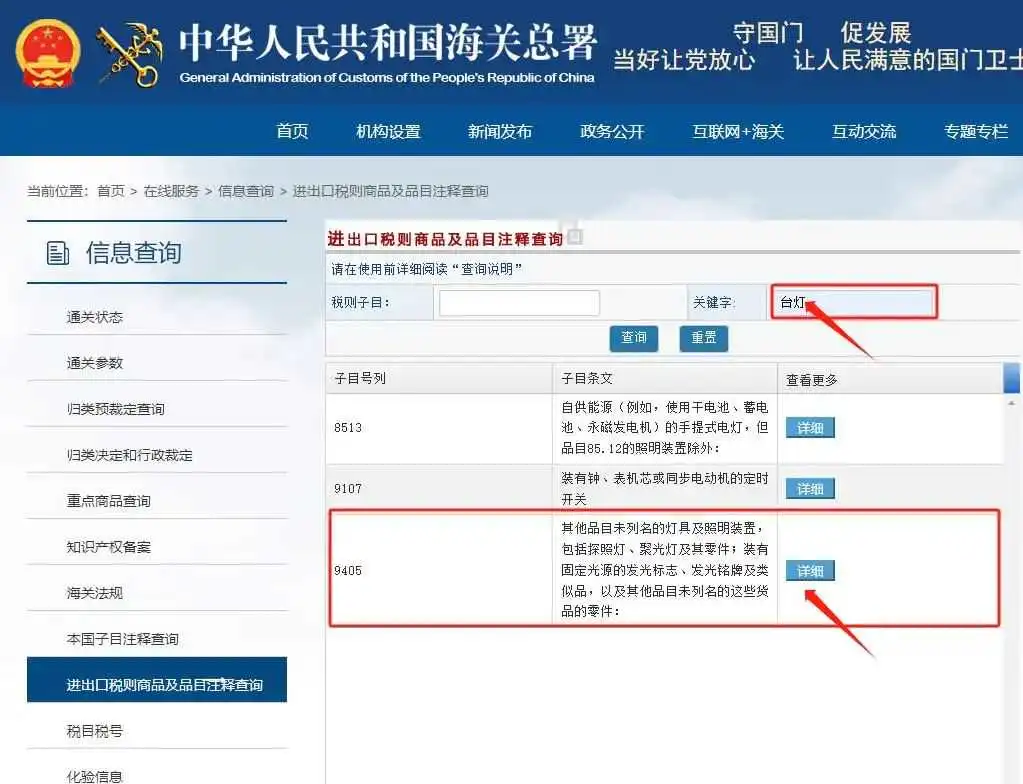The height and width of the screenshot is (784, 1023).
Task: Focus the 关键字 input containing 台灯
Action: (853, 301)
